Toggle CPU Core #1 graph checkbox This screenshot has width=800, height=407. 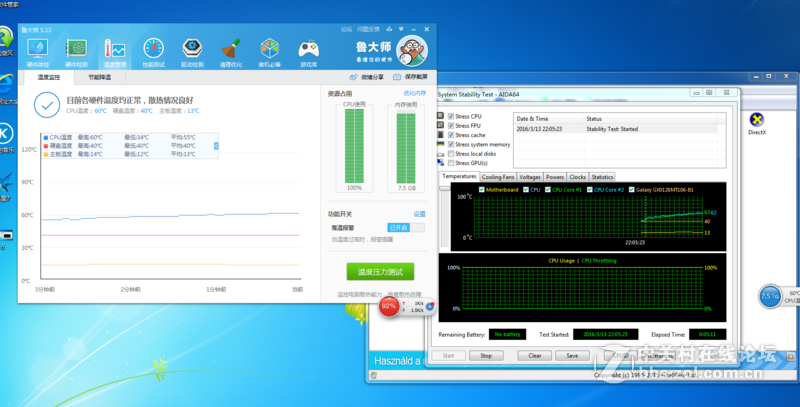pyautogui.click(x=548, y=190)
